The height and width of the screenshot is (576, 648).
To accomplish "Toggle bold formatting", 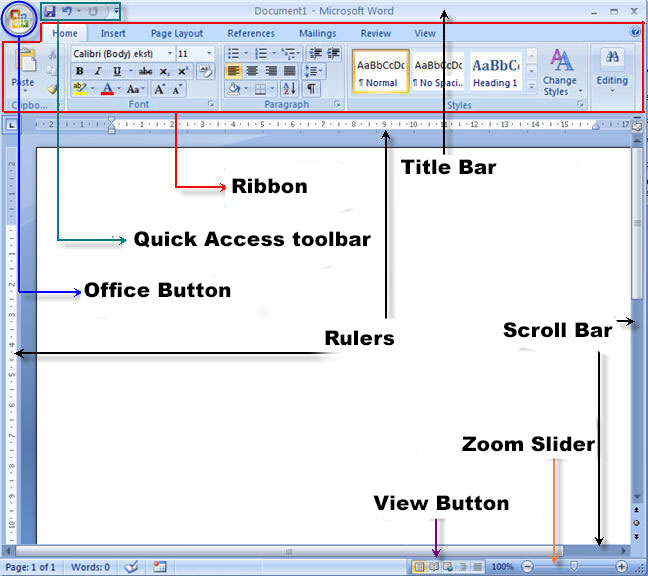I will 80,71.
